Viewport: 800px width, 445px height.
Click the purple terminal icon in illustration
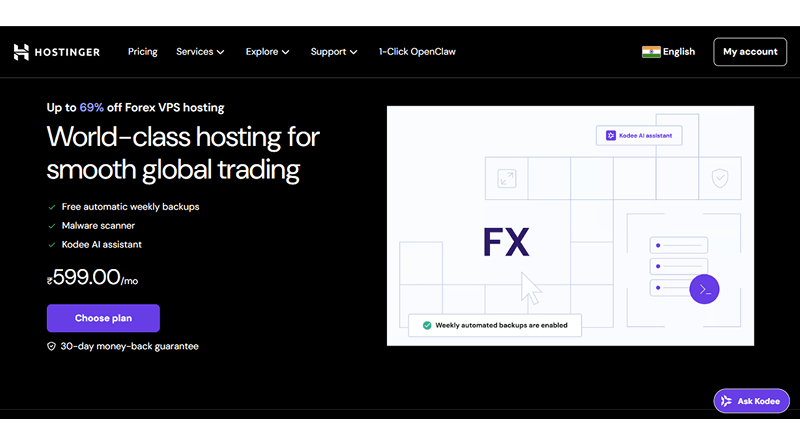(704, 289)
